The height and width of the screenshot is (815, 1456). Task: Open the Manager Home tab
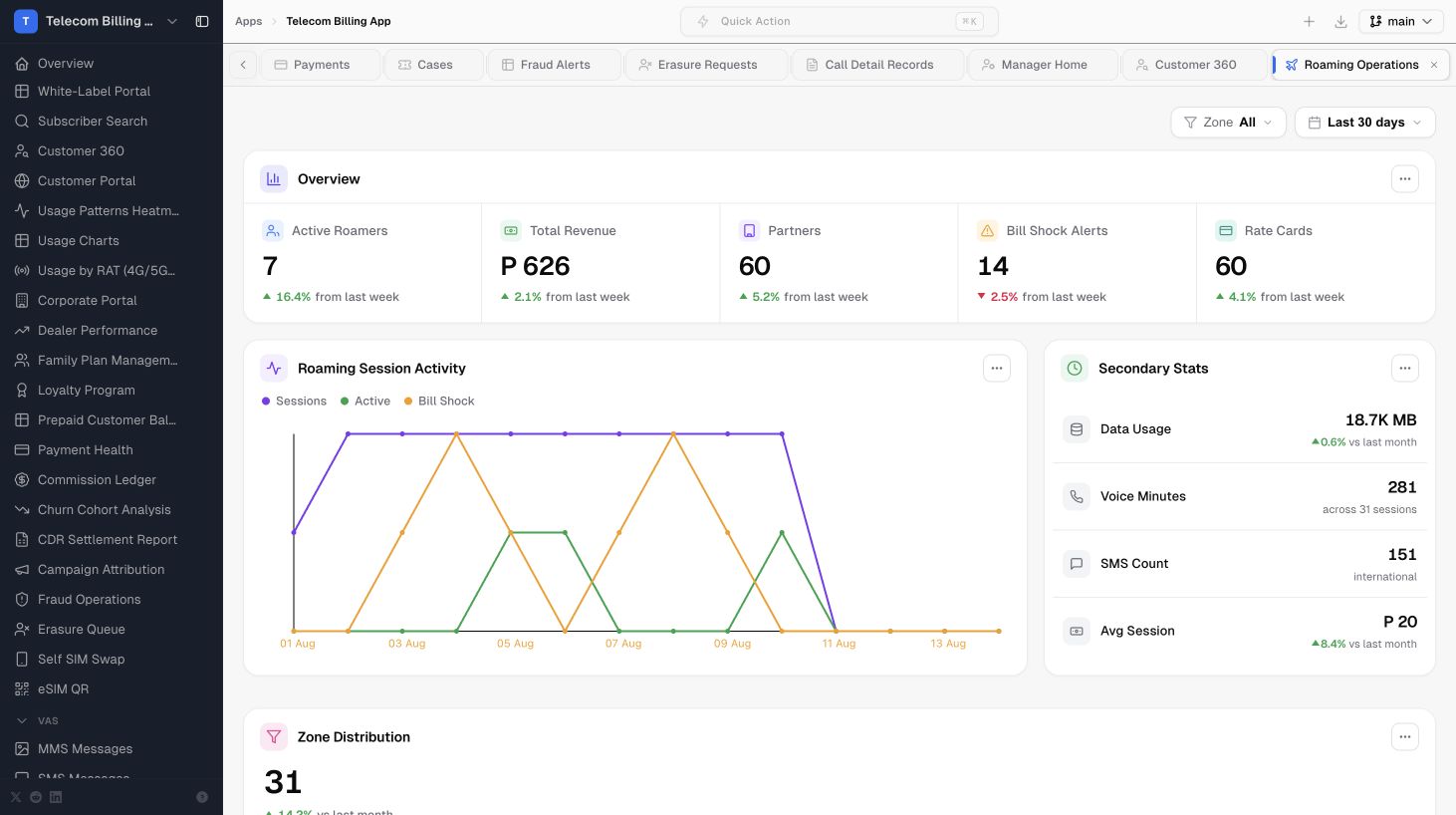[1044, 65]
